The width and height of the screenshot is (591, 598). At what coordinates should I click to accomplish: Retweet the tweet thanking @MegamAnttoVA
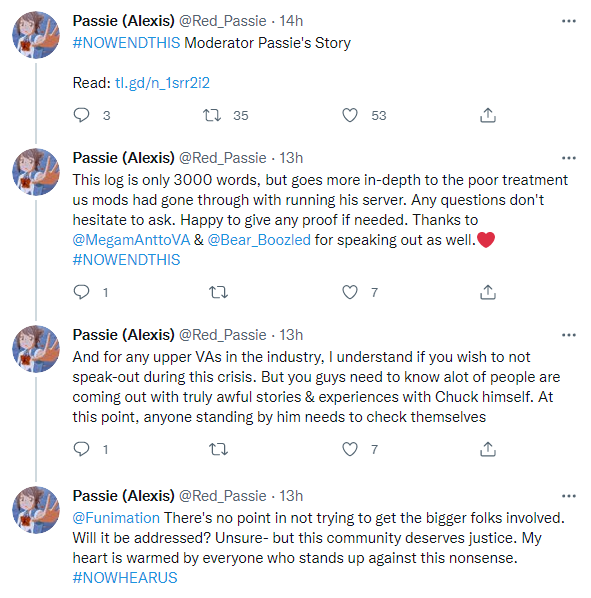218,293
